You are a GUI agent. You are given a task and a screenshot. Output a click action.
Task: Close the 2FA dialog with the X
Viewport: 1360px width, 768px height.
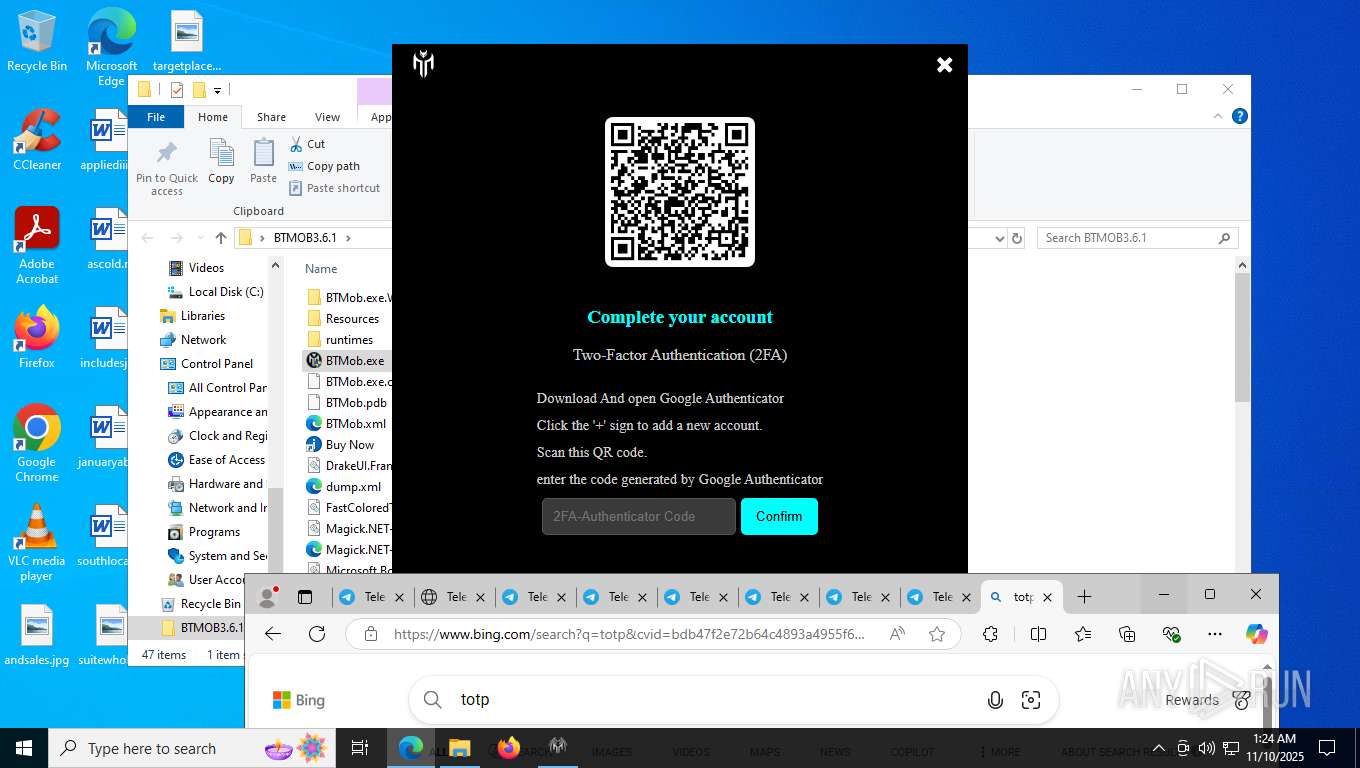pos(944,65)
